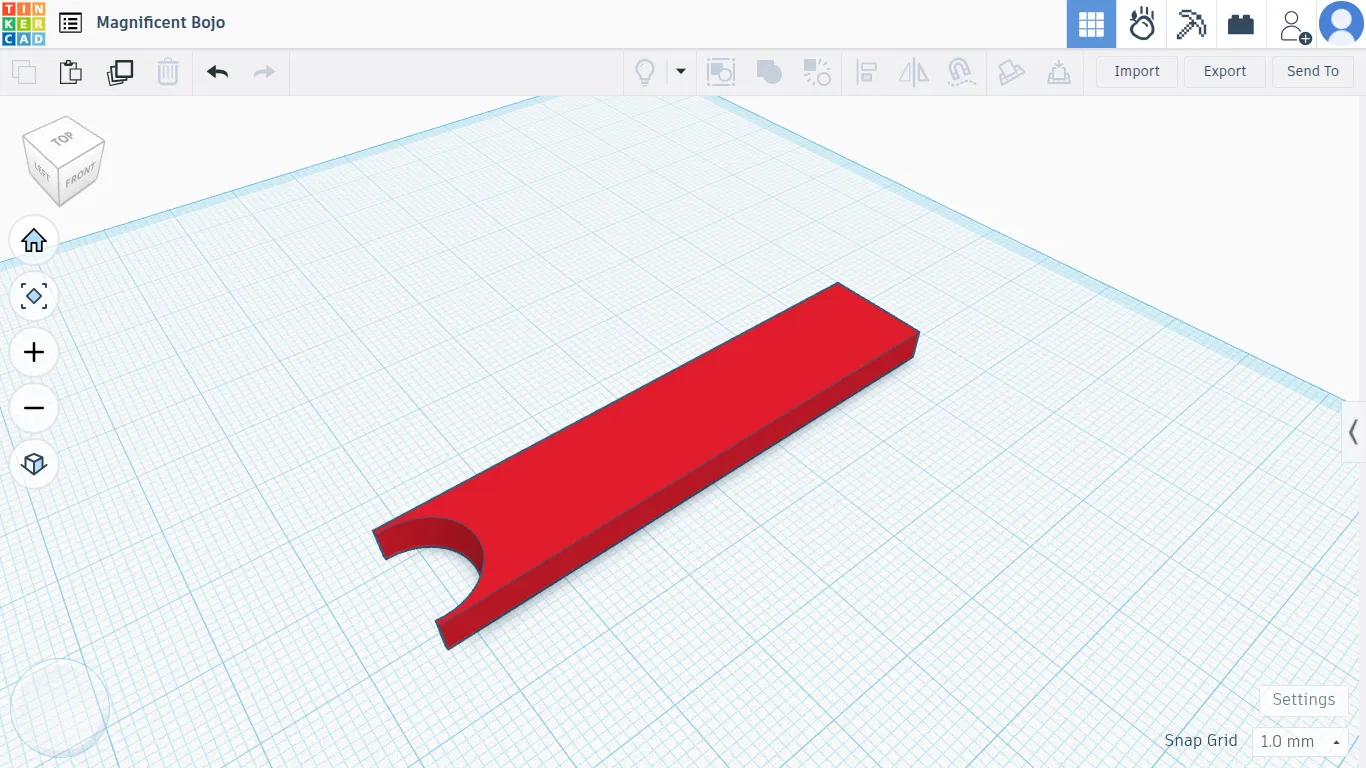Open Snap Grid 1.0 mm dropdown

pos(1300,741)
